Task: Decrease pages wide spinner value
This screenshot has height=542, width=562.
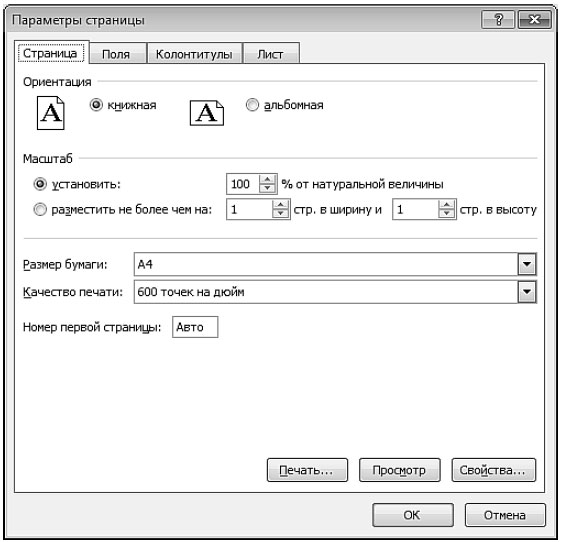Action: [x=280, y=214]
